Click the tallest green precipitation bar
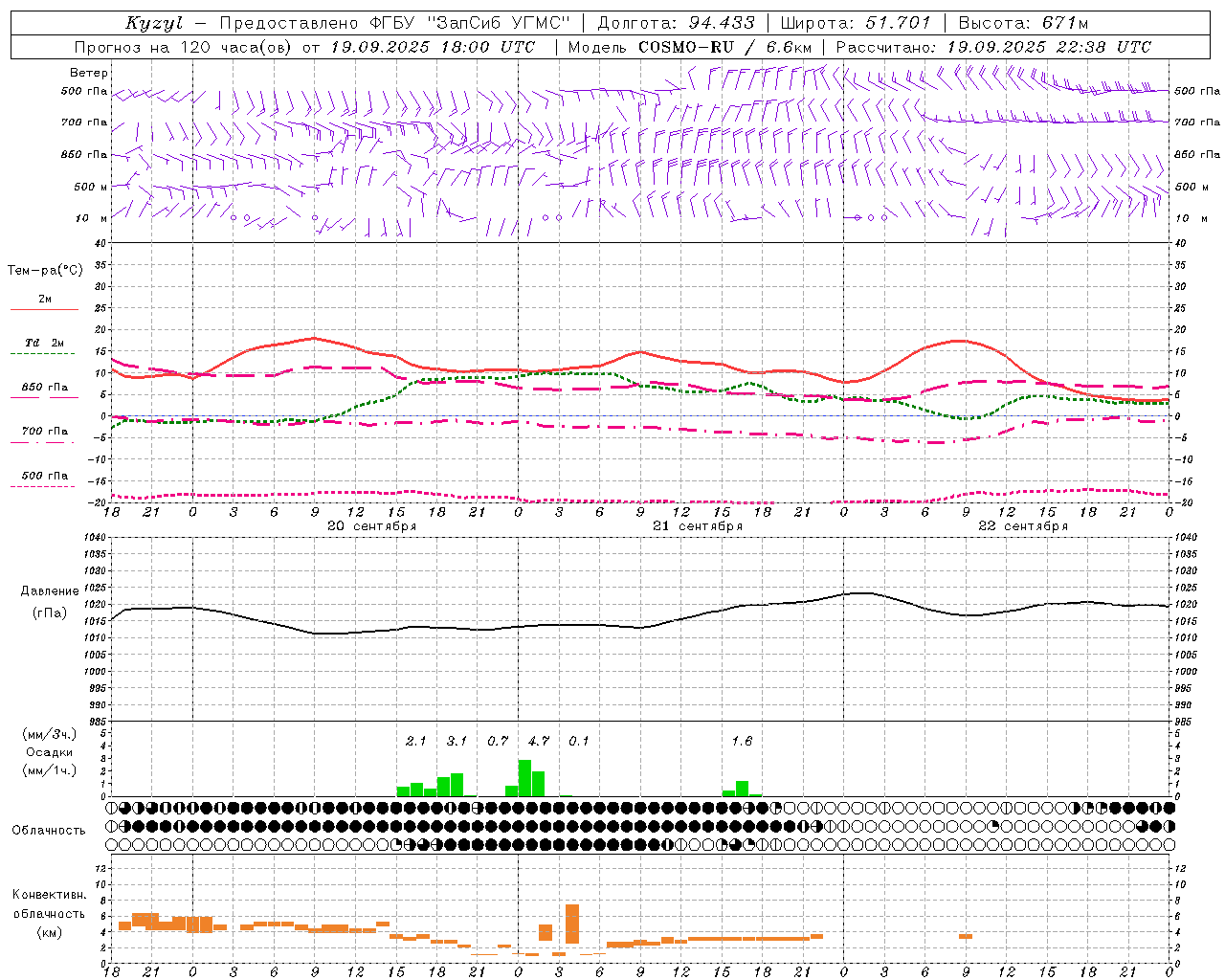The height and width of the screenshot is (980, 1225). (x=524, y=778)
